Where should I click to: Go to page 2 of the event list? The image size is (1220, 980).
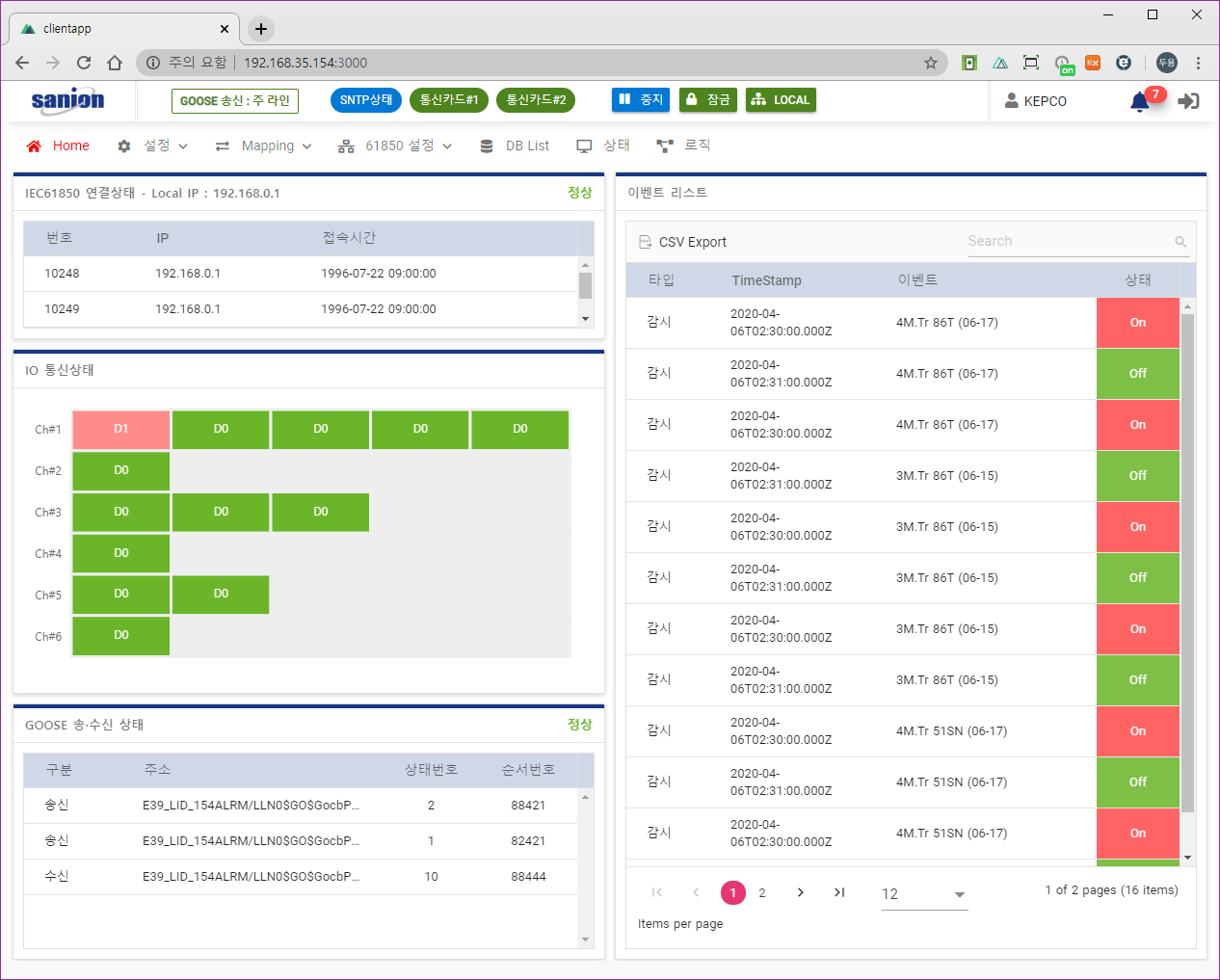pos(762,892)
